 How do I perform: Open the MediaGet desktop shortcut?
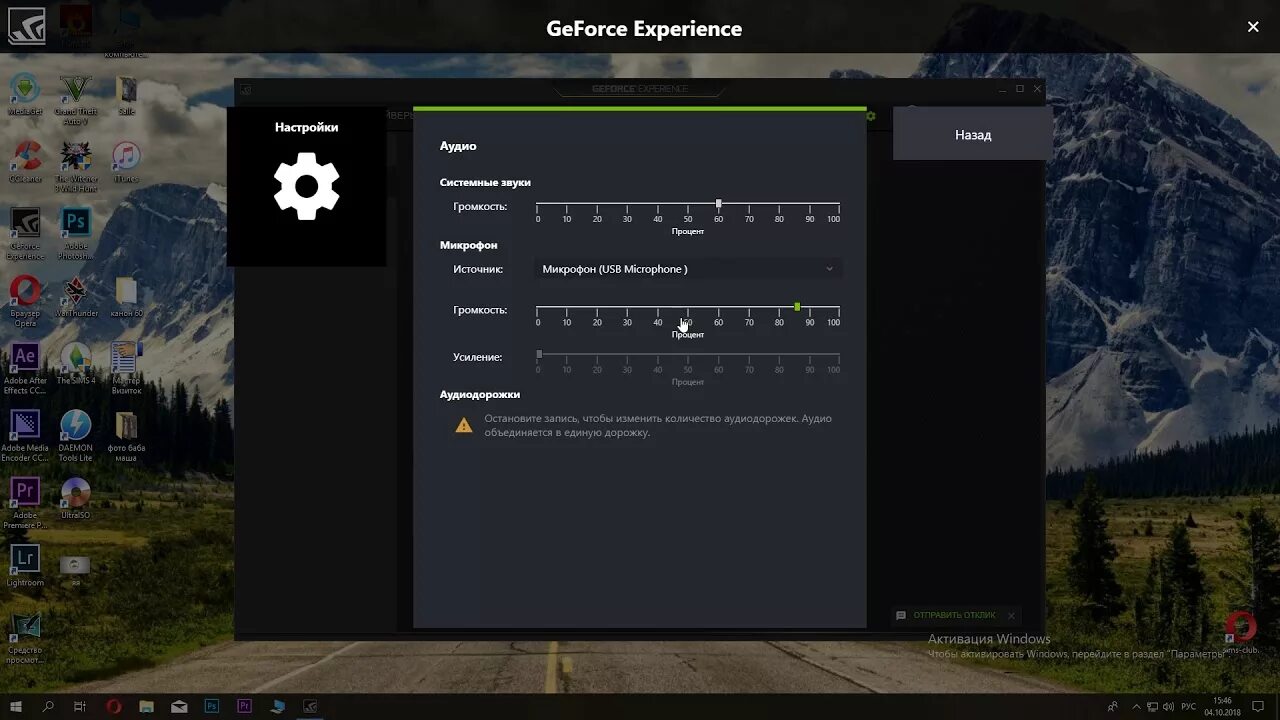coord(25,95)
